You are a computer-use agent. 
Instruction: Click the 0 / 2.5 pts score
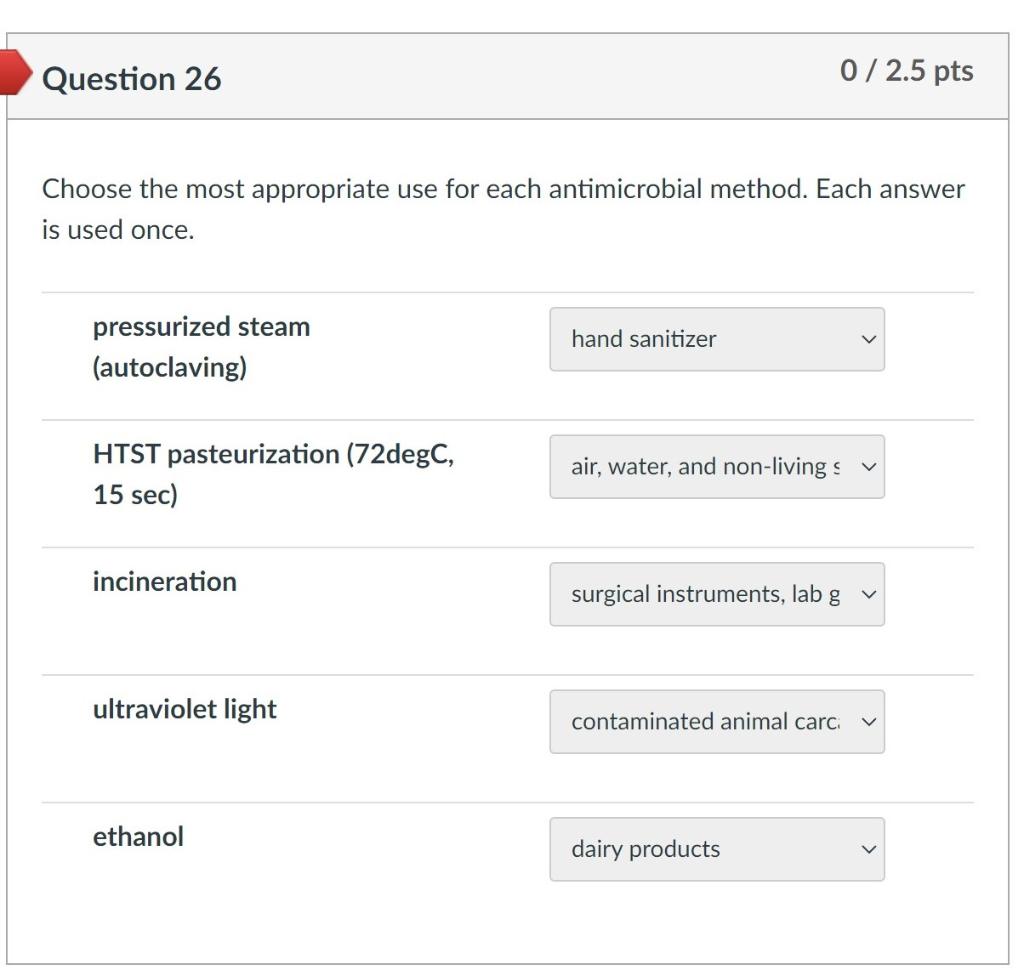[x=906, y=72]
